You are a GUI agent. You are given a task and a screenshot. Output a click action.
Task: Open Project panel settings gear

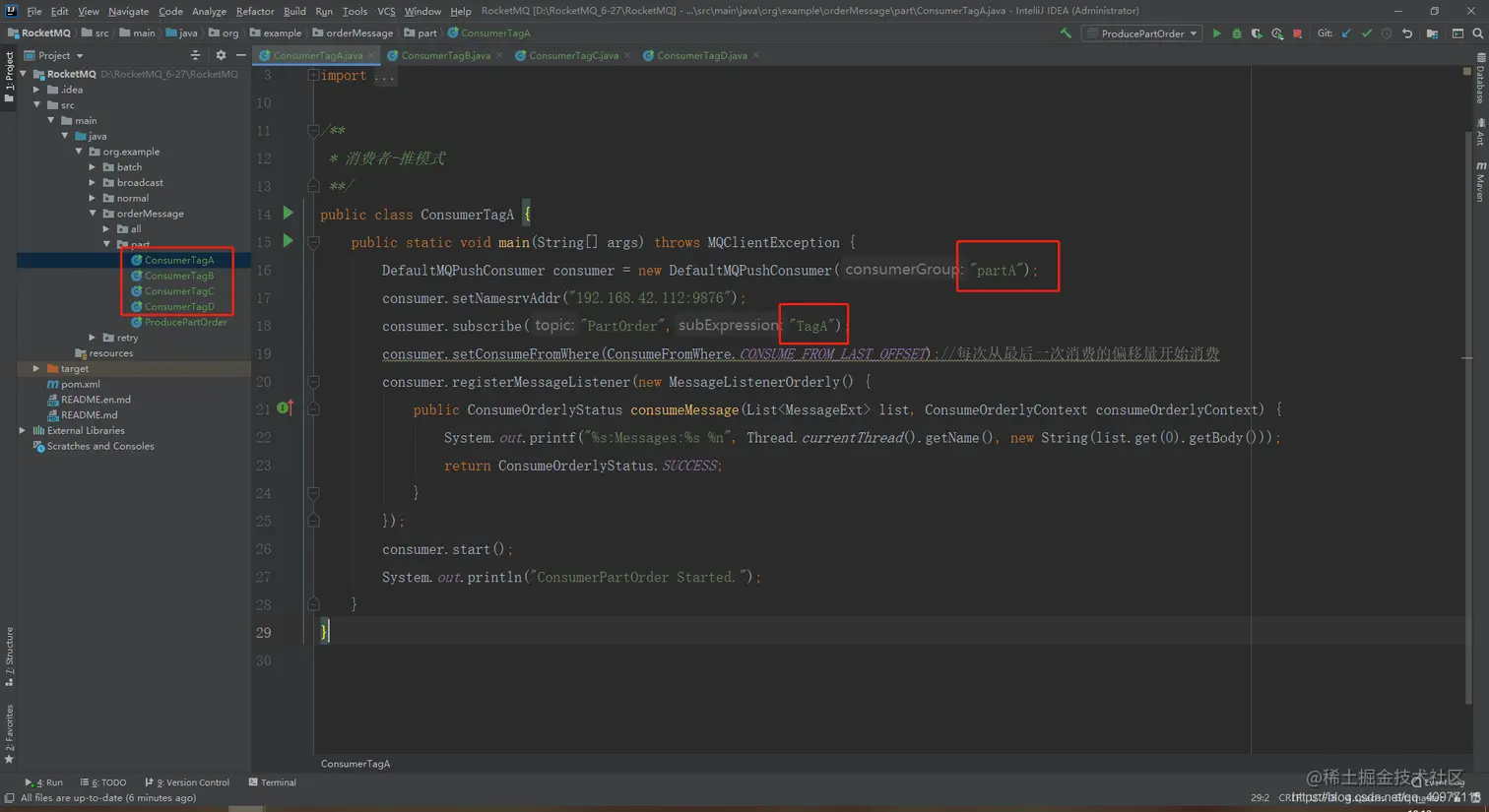(221, 55)
